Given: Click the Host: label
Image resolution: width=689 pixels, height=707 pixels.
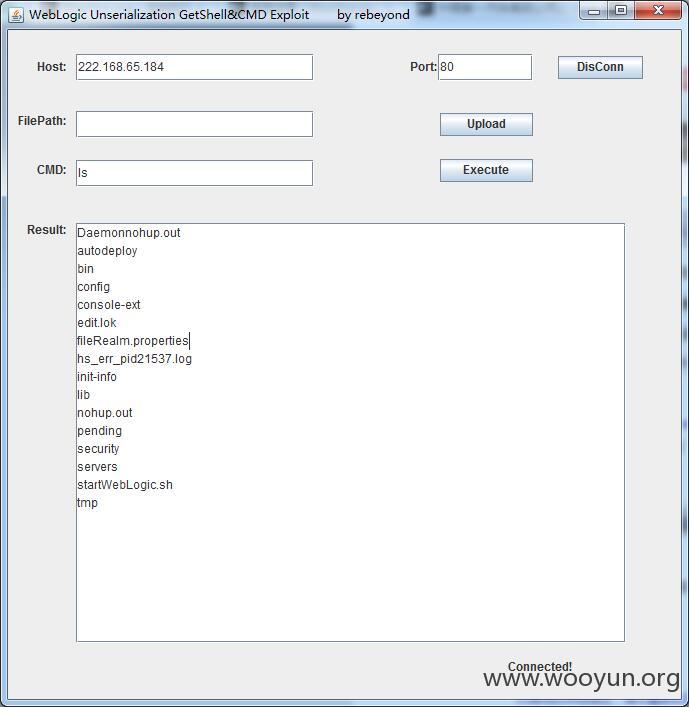Looking at the screenshot, I should [x=52, y=67].
